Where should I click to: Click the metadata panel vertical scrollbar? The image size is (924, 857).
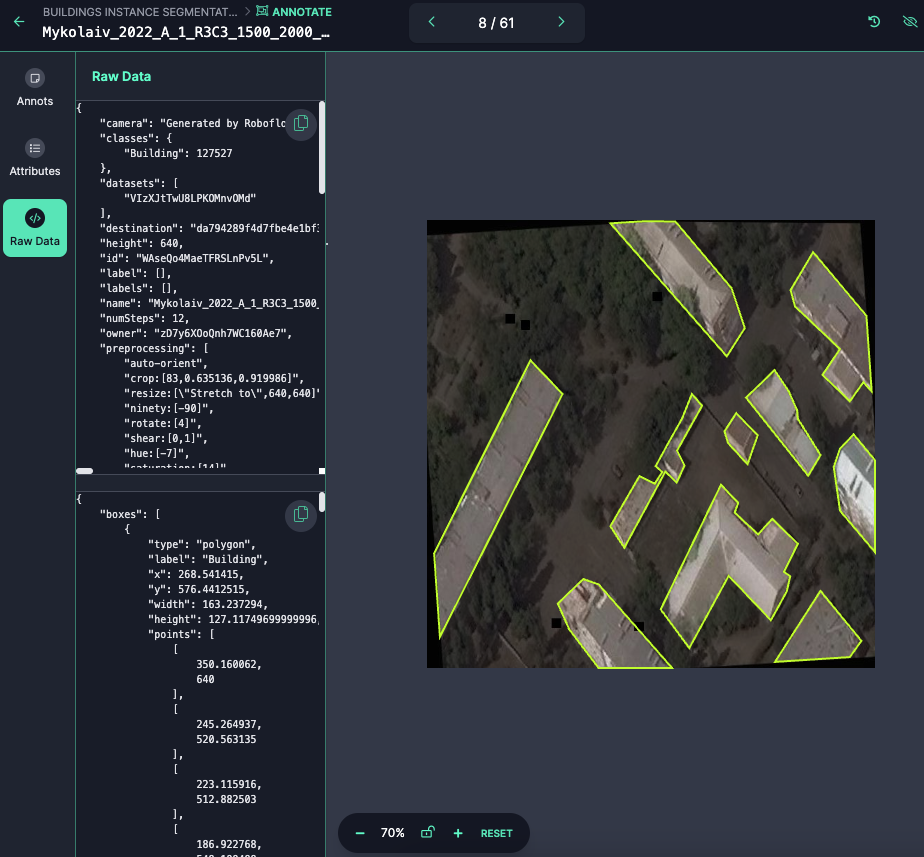[322, 147]
